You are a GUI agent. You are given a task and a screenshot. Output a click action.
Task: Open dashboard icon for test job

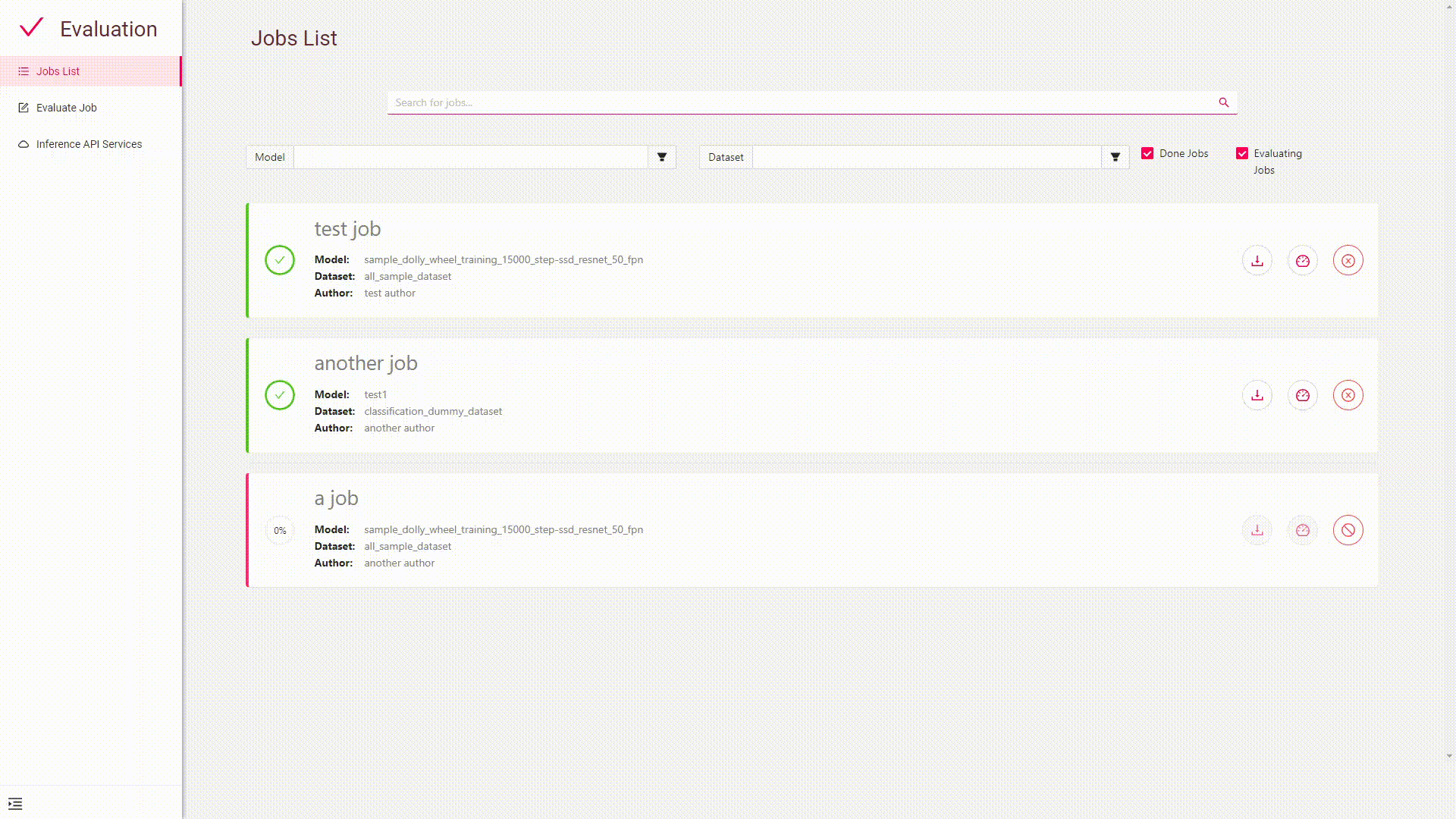coord(1302,261)
